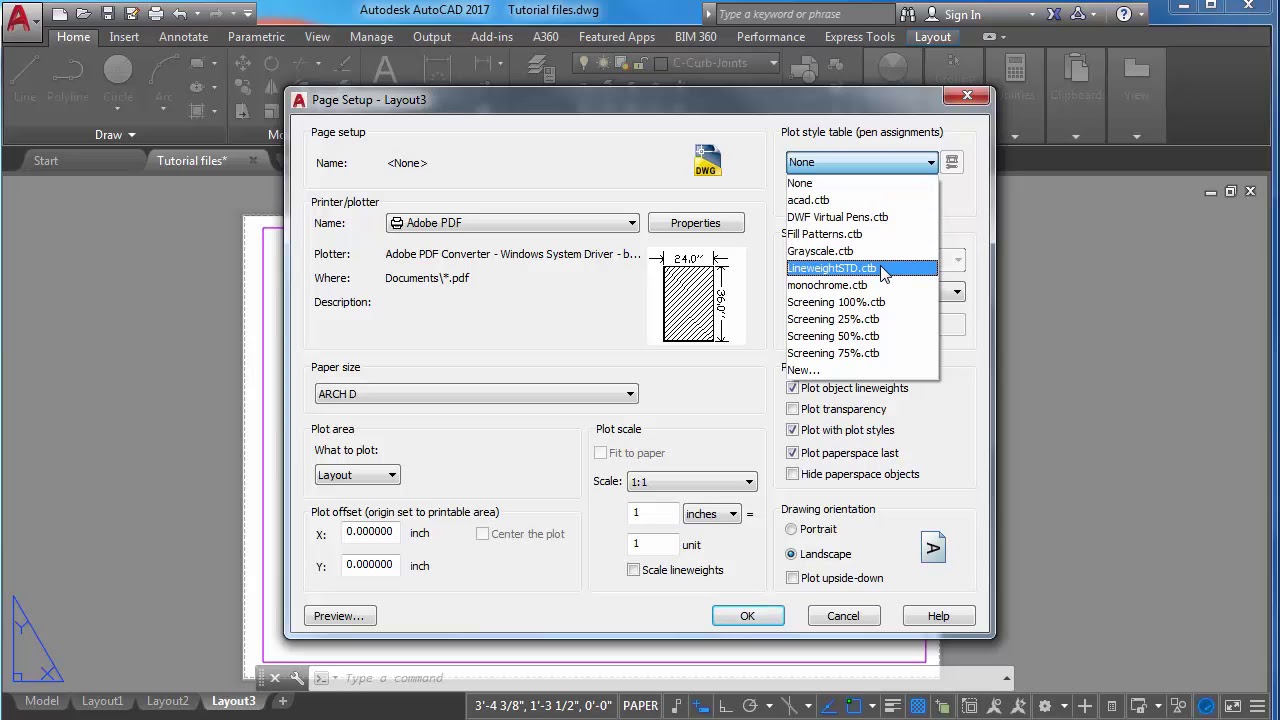Select the Arc tool in Draw panel
The width and height of the screenshot is (1280, 720).
click(163, 80)
